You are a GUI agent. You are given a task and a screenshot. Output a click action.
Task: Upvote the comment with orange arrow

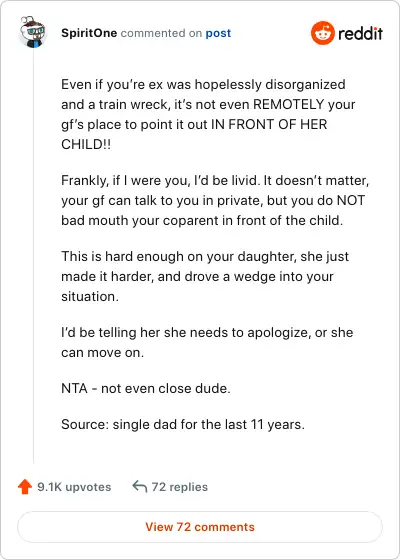click(25, 487)
